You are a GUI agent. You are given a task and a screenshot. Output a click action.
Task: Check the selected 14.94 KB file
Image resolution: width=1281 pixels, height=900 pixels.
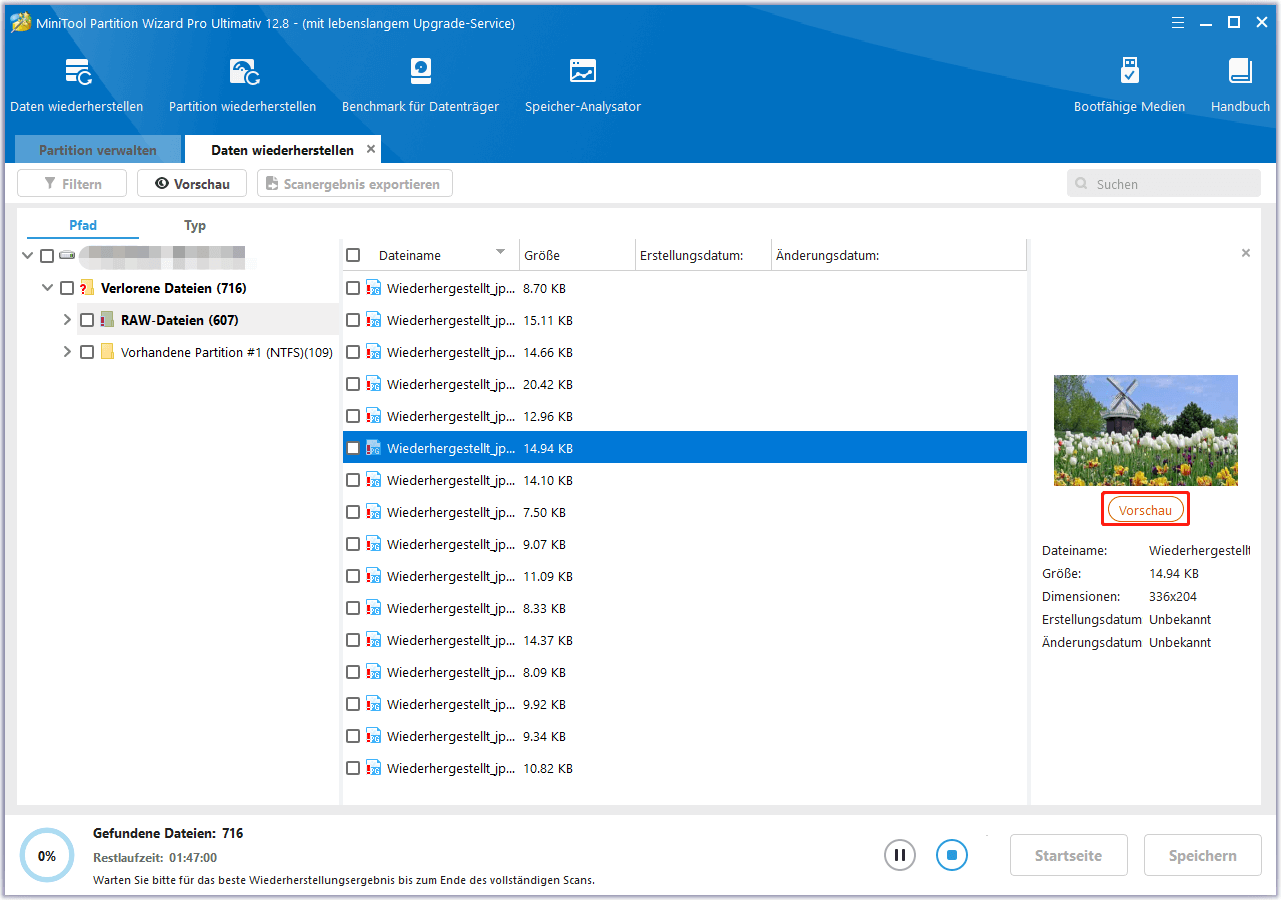pos(353,448)
